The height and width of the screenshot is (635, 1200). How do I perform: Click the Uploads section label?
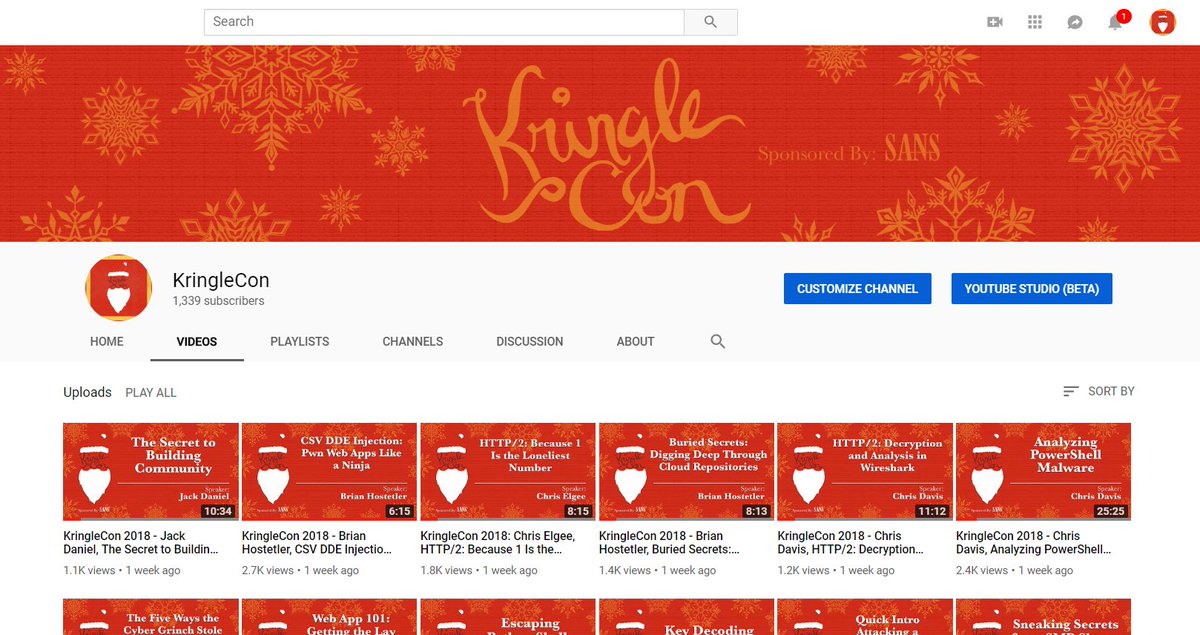click(x=87, y=392)
